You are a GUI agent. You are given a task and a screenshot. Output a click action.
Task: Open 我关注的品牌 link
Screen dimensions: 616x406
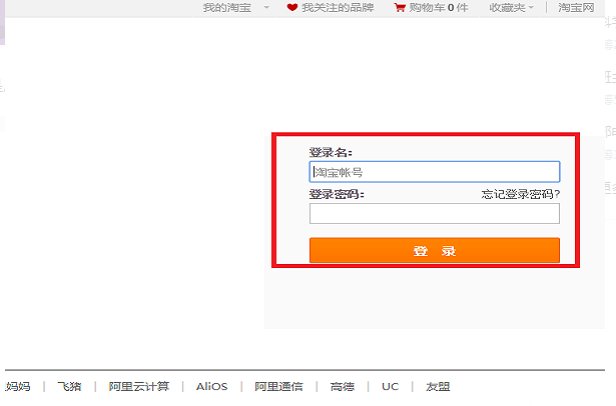(337, 7)
